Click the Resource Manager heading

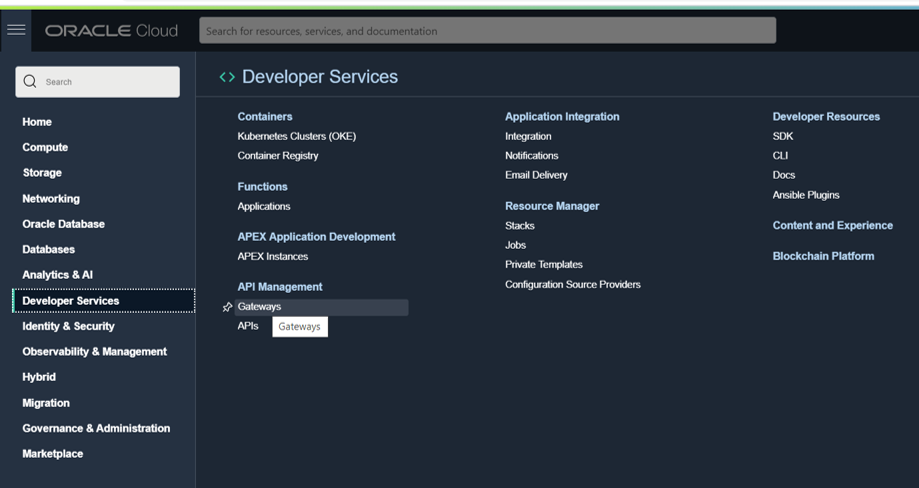(552, 206)
